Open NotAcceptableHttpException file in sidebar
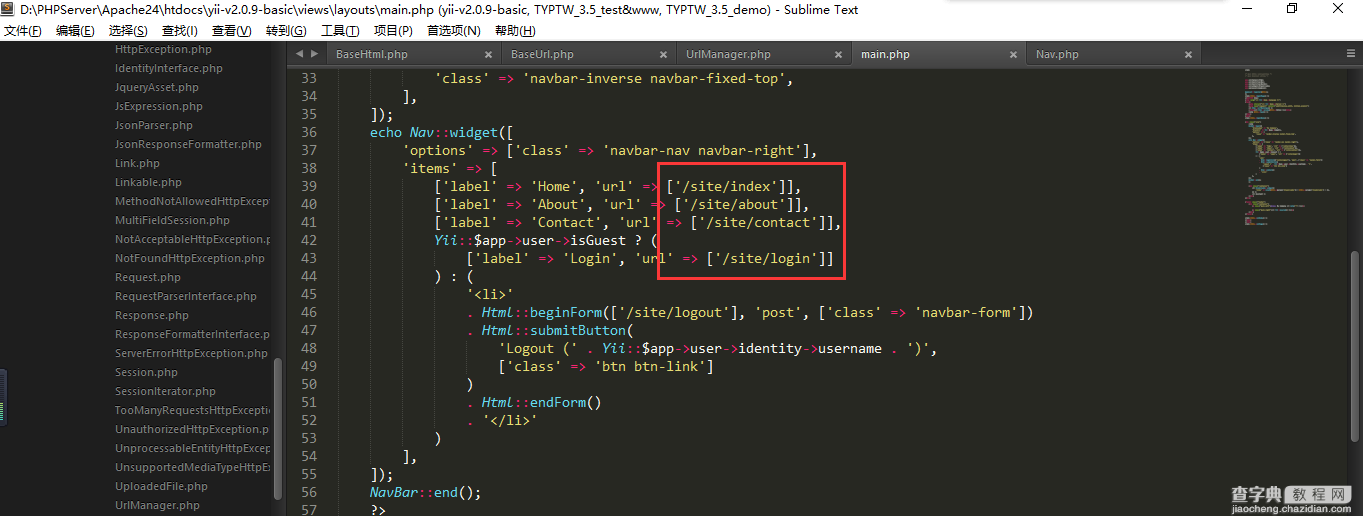 point(192,239)
